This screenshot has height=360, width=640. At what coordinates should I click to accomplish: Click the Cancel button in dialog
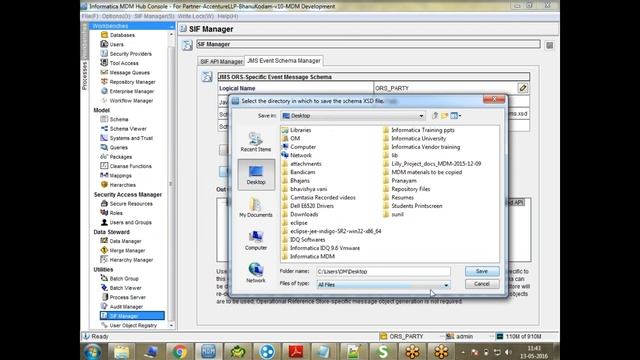tap(482, 284)
